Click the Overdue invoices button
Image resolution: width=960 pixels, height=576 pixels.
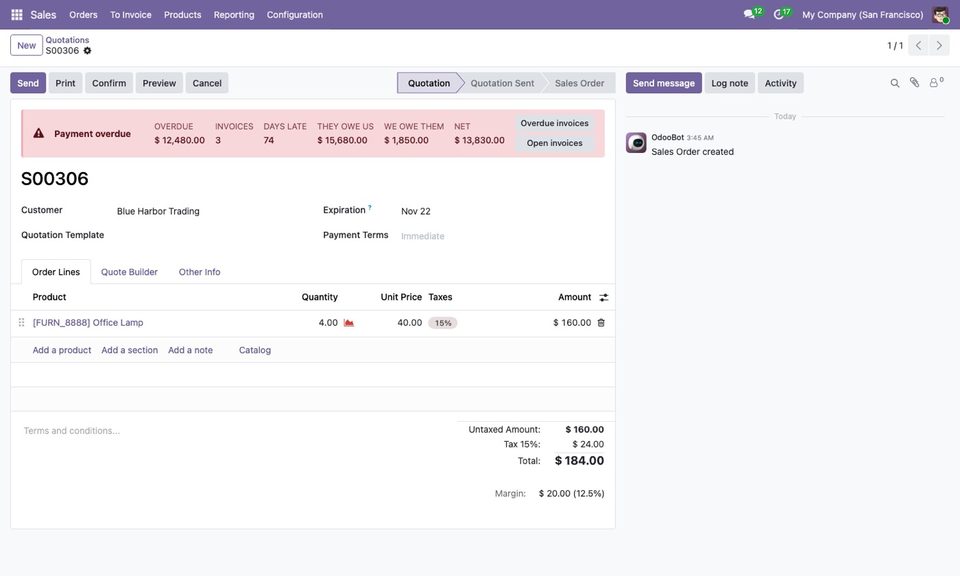click(555, 123)
